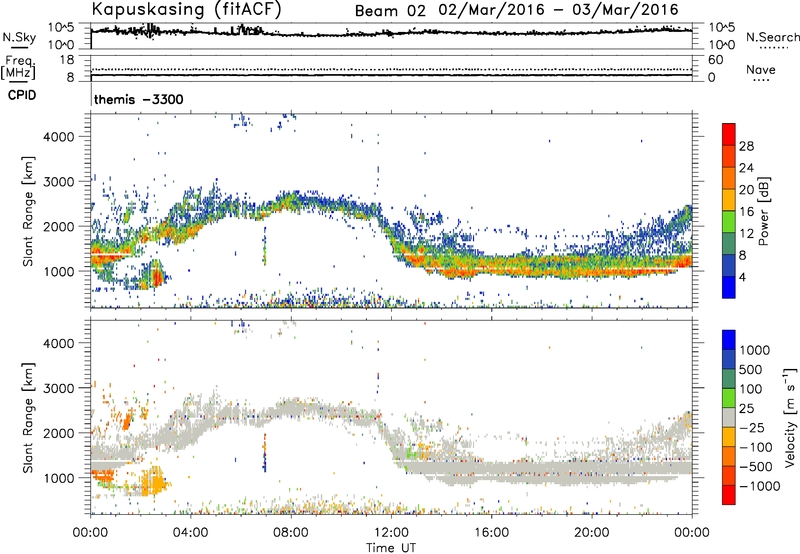The width and height of the screenshot is (800, 554).
Task: Click the 'Power [dB]' colorbar title
Action: tap(763, 211)
